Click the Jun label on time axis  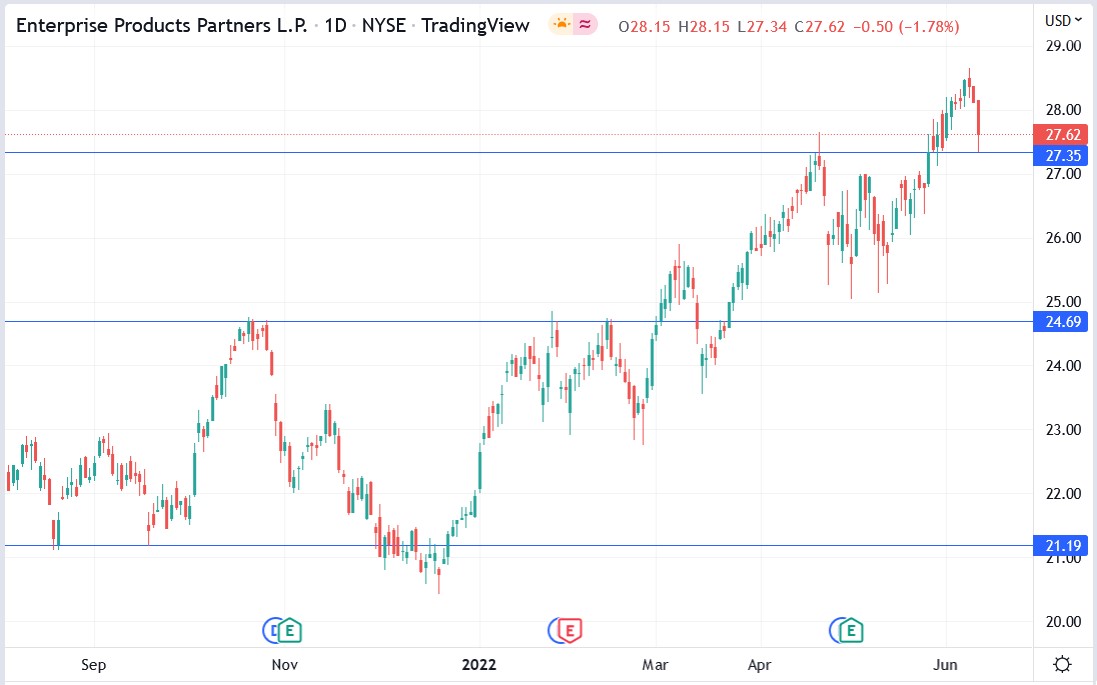[945, 665]
